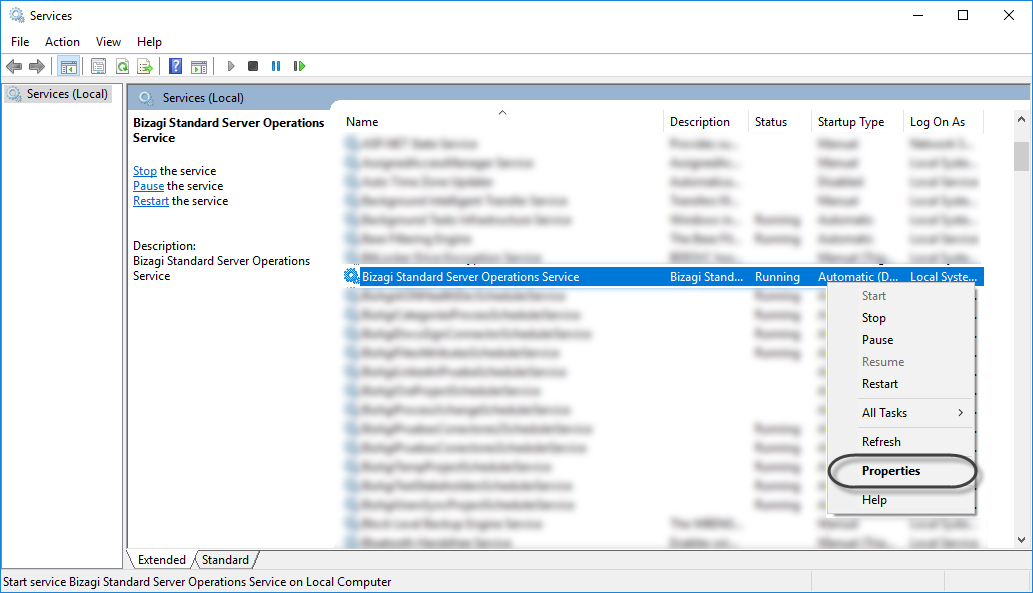
Task: Click the Start Service play icon in the toolbar
Action: click(231, 66)
